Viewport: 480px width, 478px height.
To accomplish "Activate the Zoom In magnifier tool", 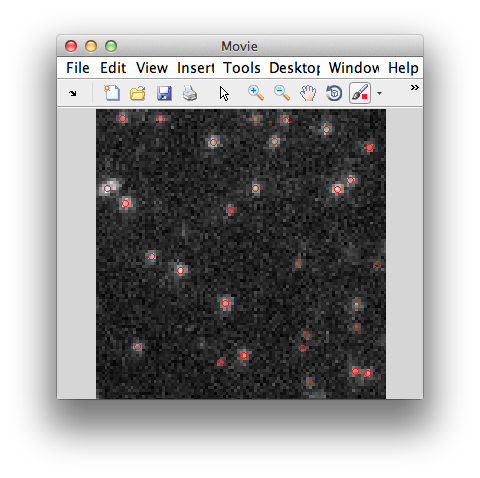I will pos(256,93).
